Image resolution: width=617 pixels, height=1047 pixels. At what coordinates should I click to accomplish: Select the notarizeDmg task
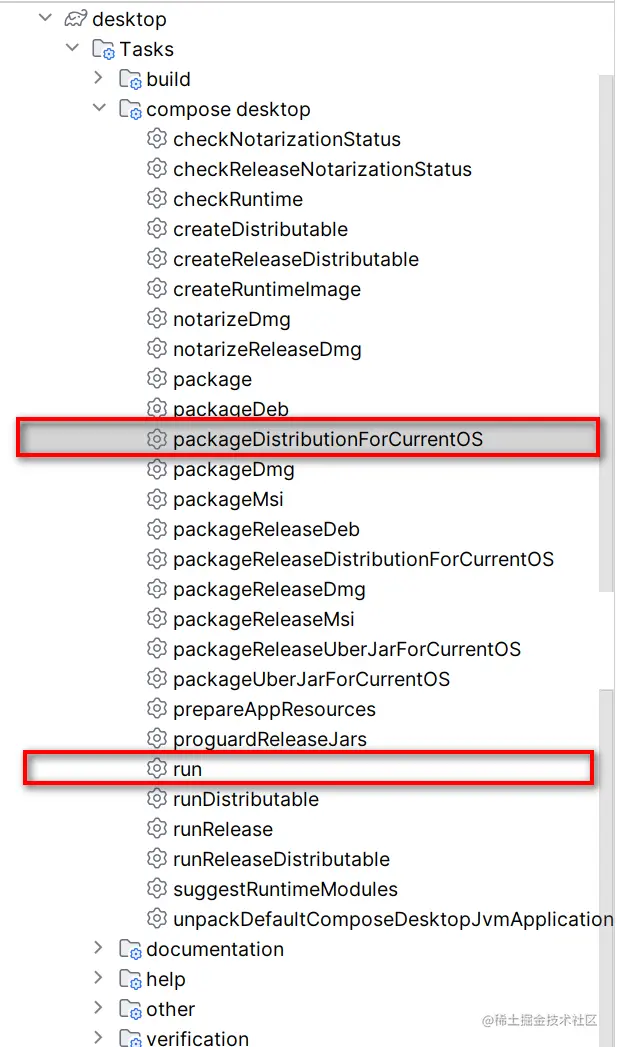(x=232, y=319)
